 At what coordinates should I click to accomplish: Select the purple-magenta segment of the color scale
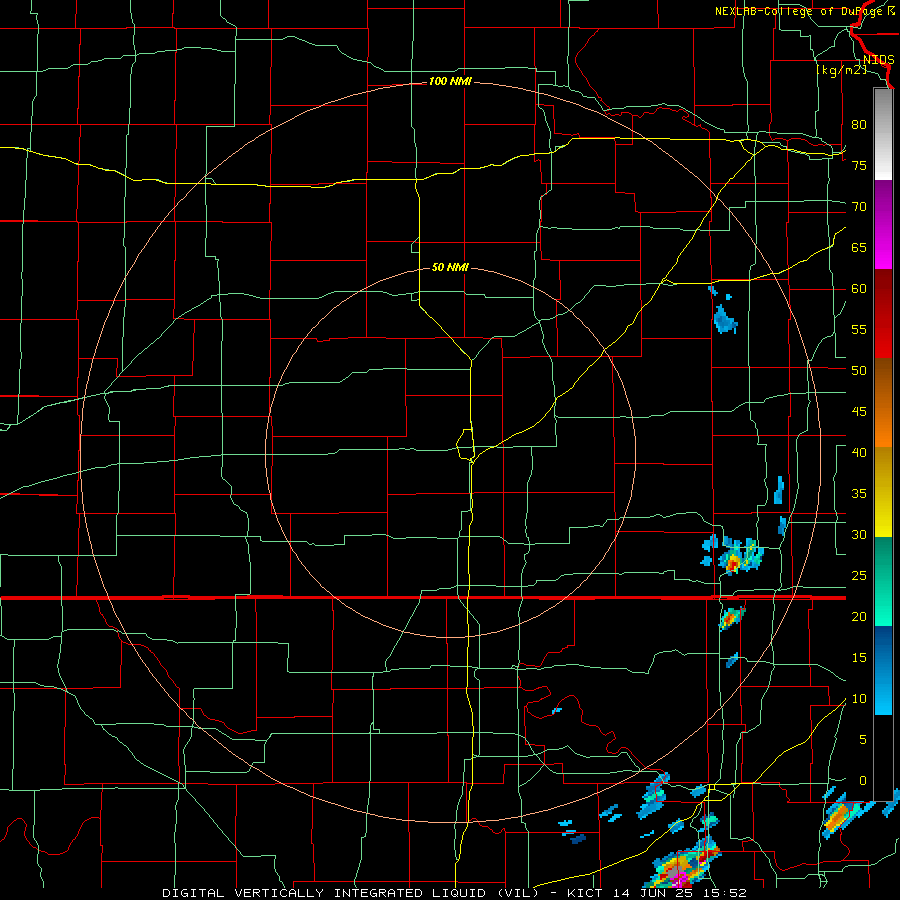tap(883, 224)
